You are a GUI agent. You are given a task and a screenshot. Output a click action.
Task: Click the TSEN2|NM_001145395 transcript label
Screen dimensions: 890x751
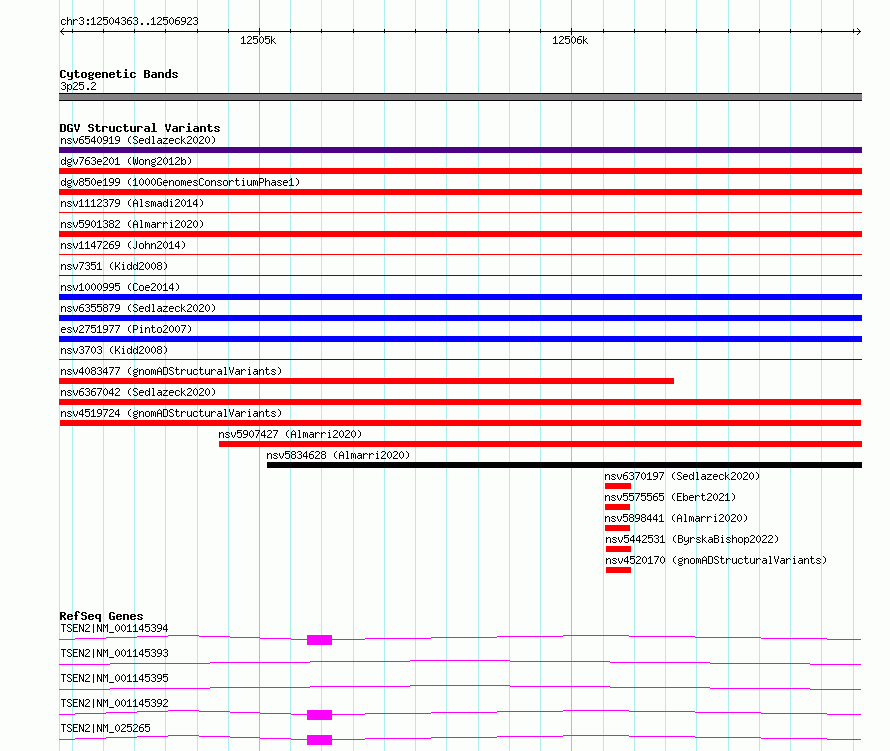tap(114, 678)
